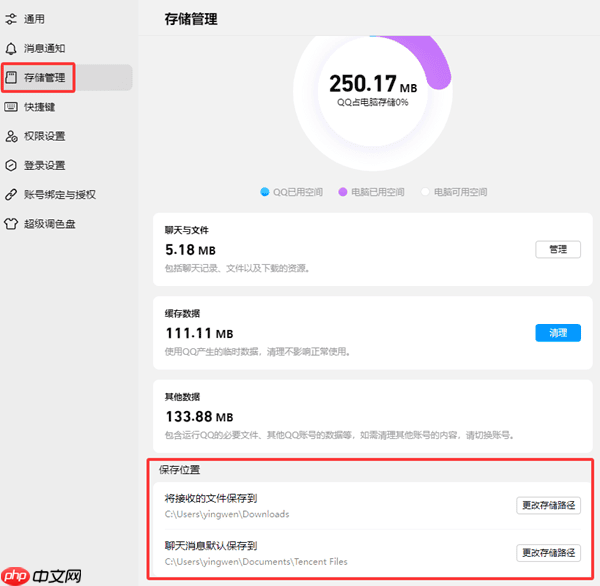600x586 pixels.
Task: Click the 聊天消息默认保存到 label
Action: click(210, 546)
